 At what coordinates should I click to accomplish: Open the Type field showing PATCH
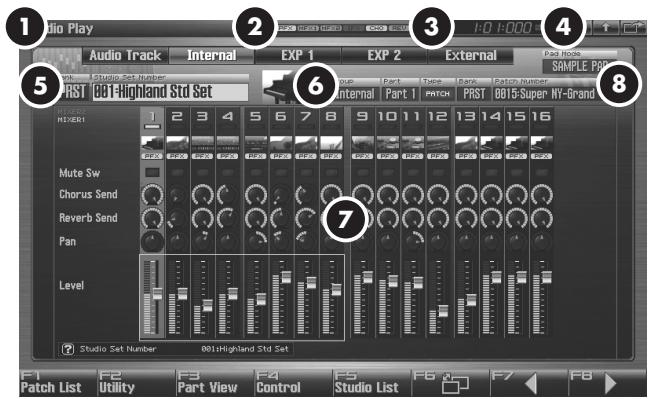pos(438,94)
